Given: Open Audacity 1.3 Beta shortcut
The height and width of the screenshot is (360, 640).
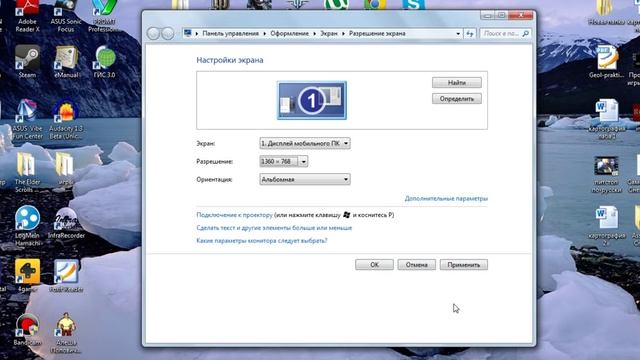Looking at the screenshot, I should tap(66, 119).
